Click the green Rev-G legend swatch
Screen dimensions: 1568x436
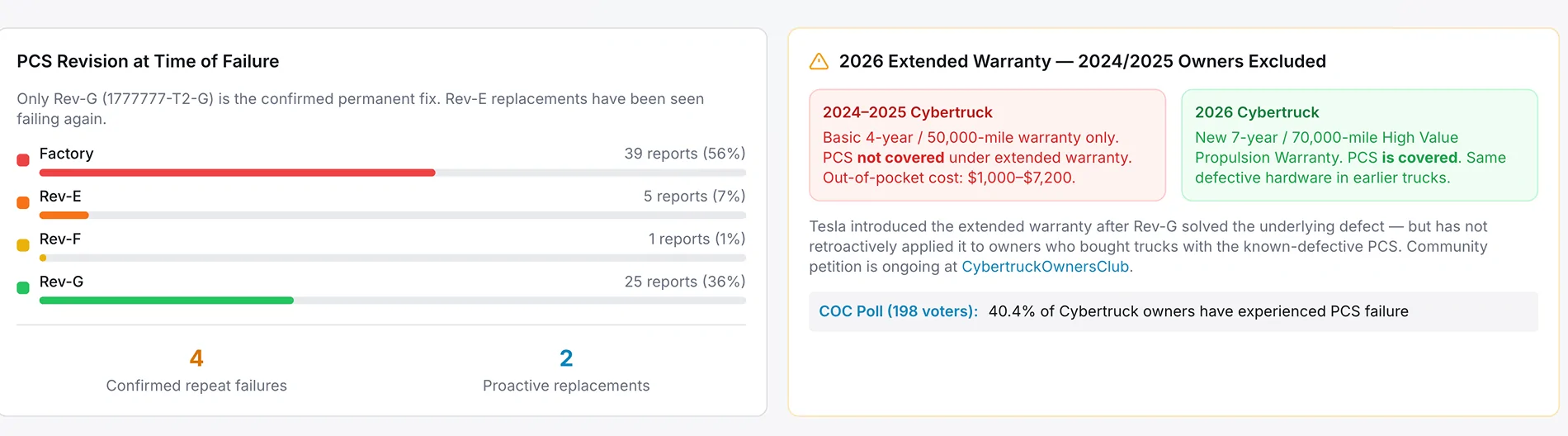[23, 287]
